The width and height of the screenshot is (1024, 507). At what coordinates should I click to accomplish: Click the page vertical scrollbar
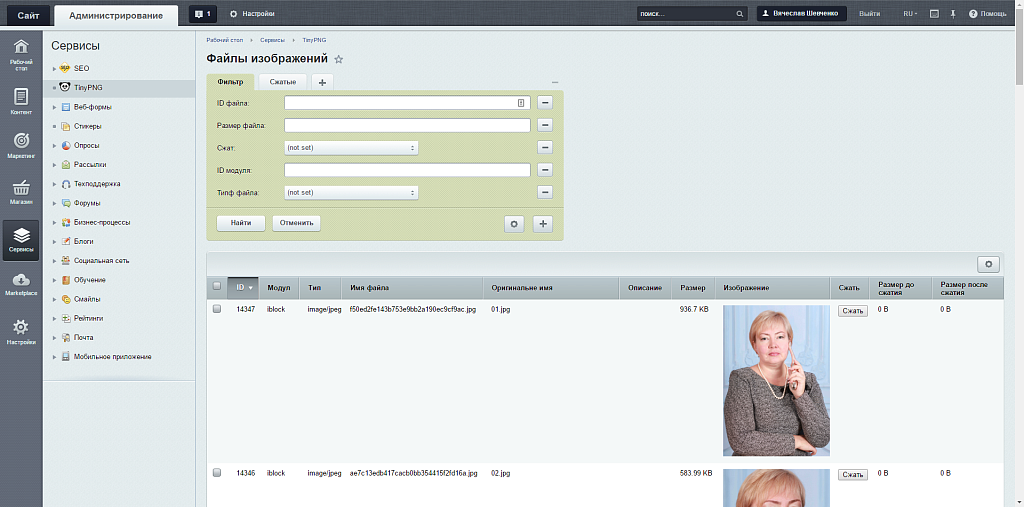coord(1019,49)
